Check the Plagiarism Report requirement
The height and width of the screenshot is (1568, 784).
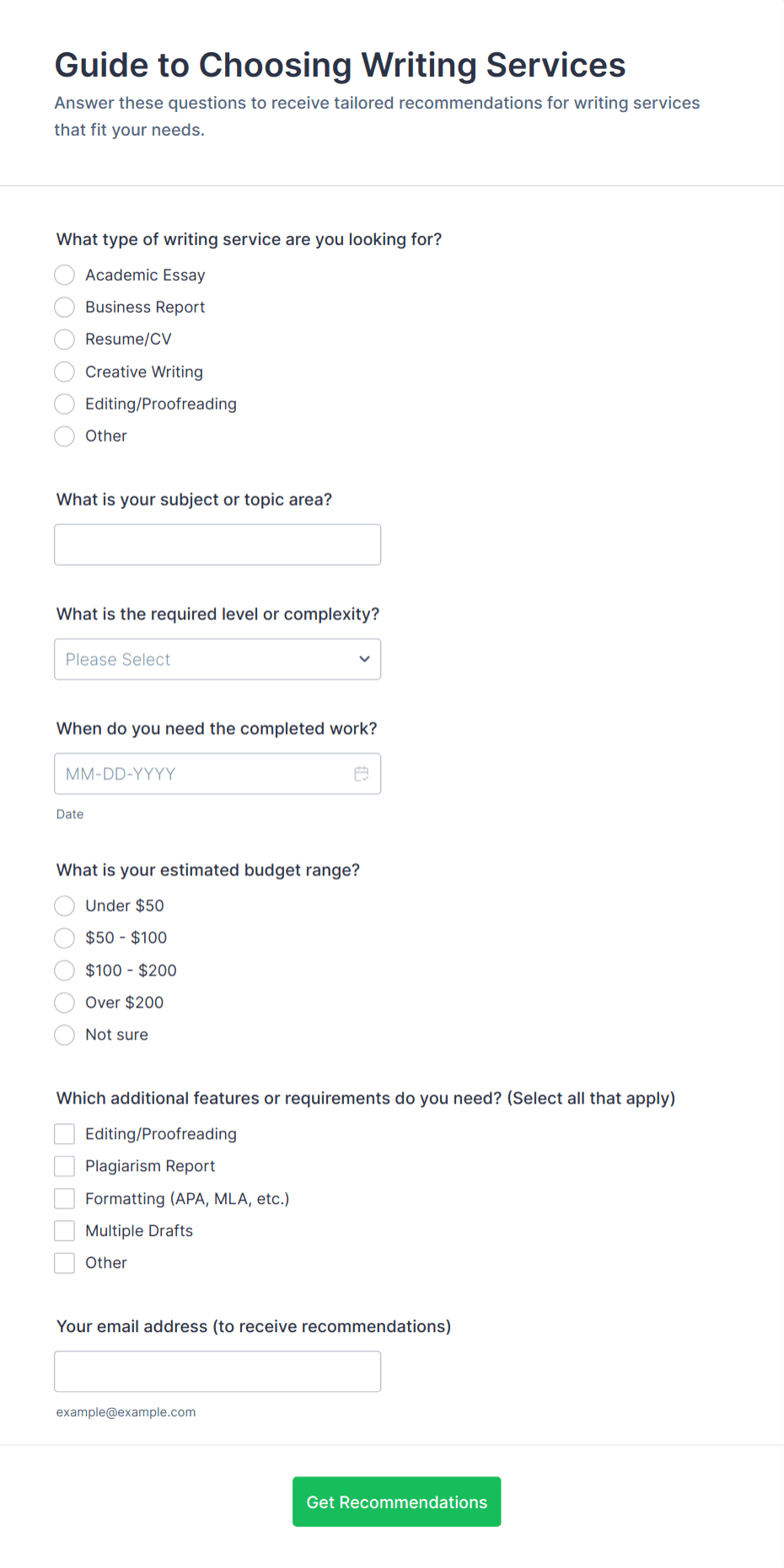point(64,1165)
